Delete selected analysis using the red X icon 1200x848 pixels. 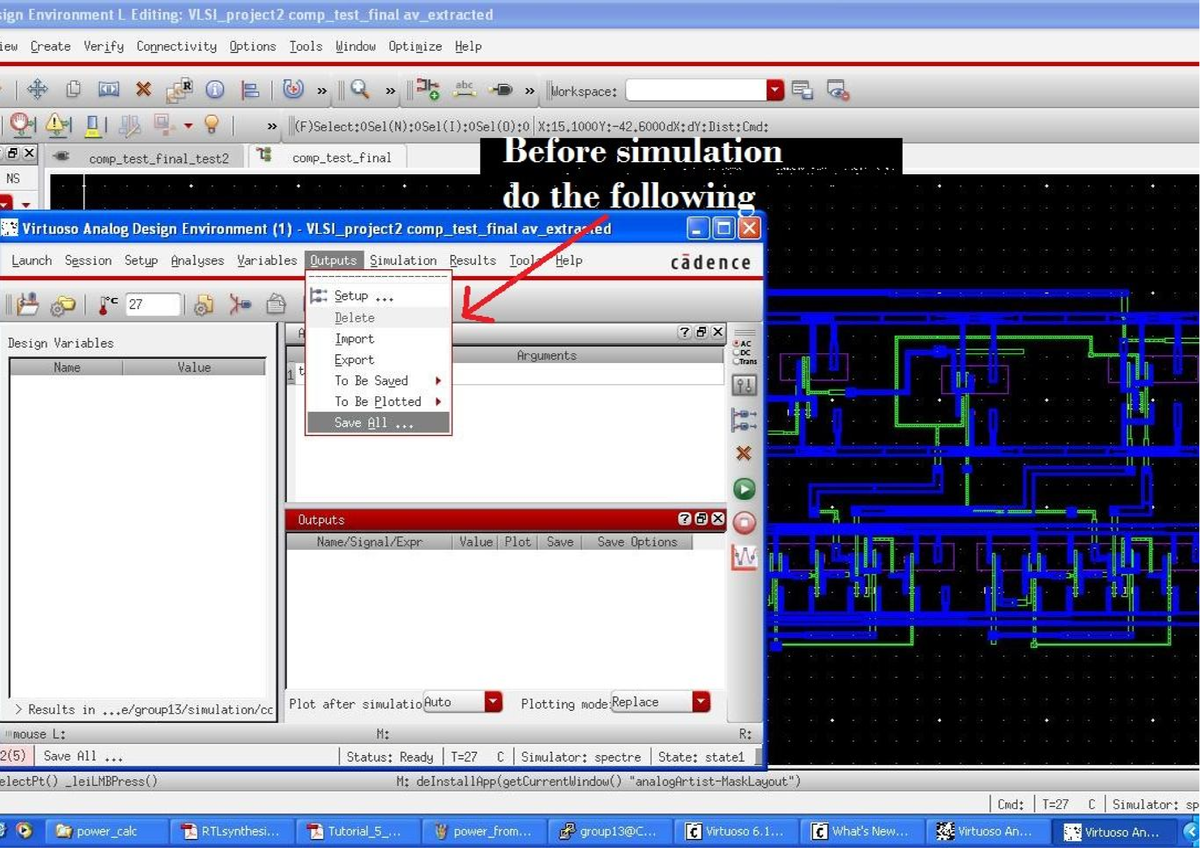tap(744, 453)
